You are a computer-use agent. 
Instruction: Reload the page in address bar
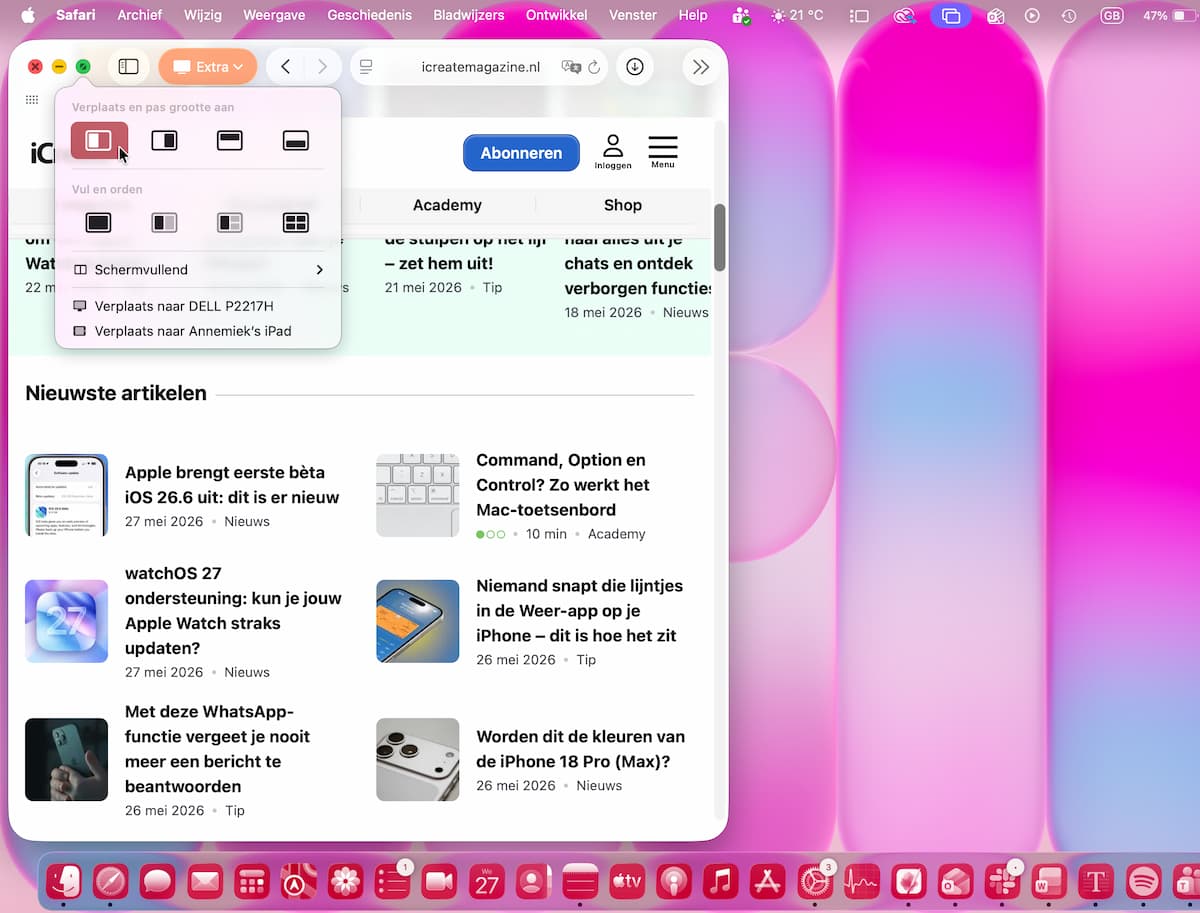[x=594, y=67]
